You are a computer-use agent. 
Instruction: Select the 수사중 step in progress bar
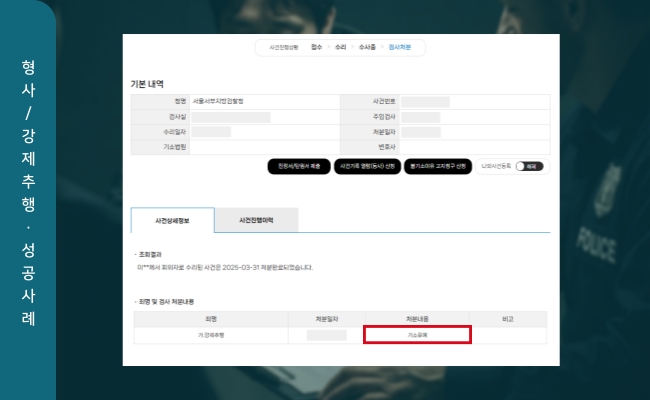(369, 47)
